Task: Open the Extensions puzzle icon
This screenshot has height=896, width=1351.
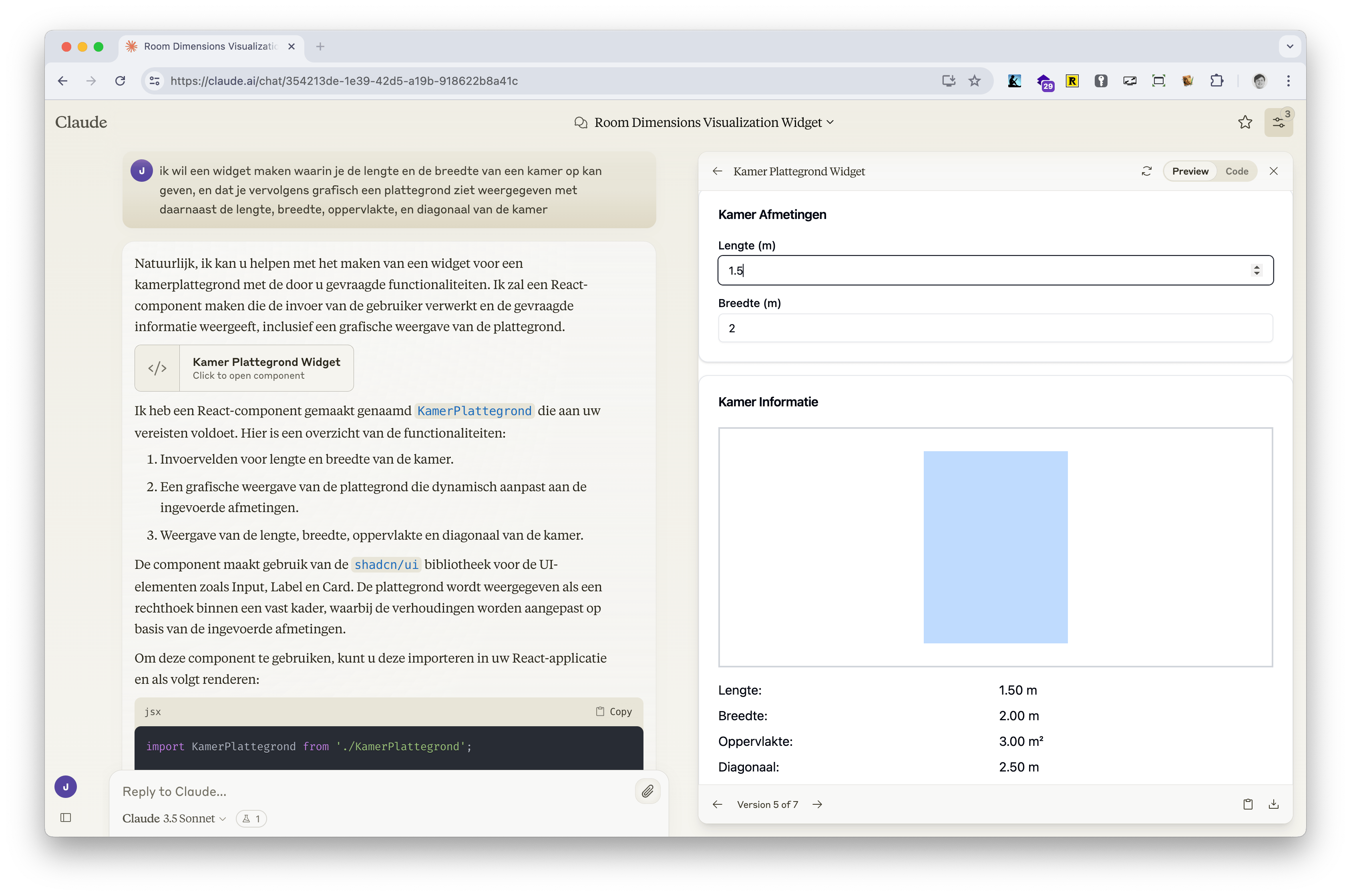Action: pyautogui.click(x=1217, y=80)
